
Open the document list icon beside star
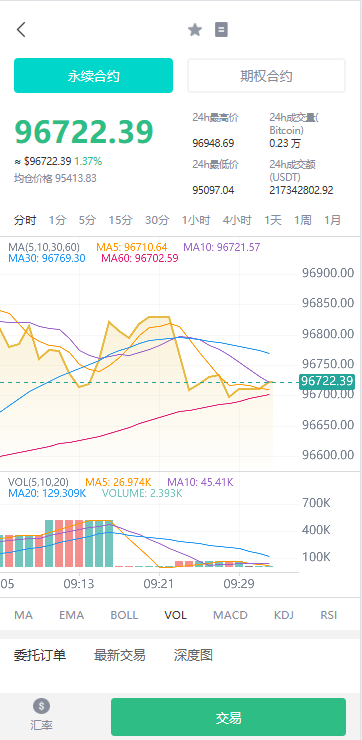tap(221, 30)
